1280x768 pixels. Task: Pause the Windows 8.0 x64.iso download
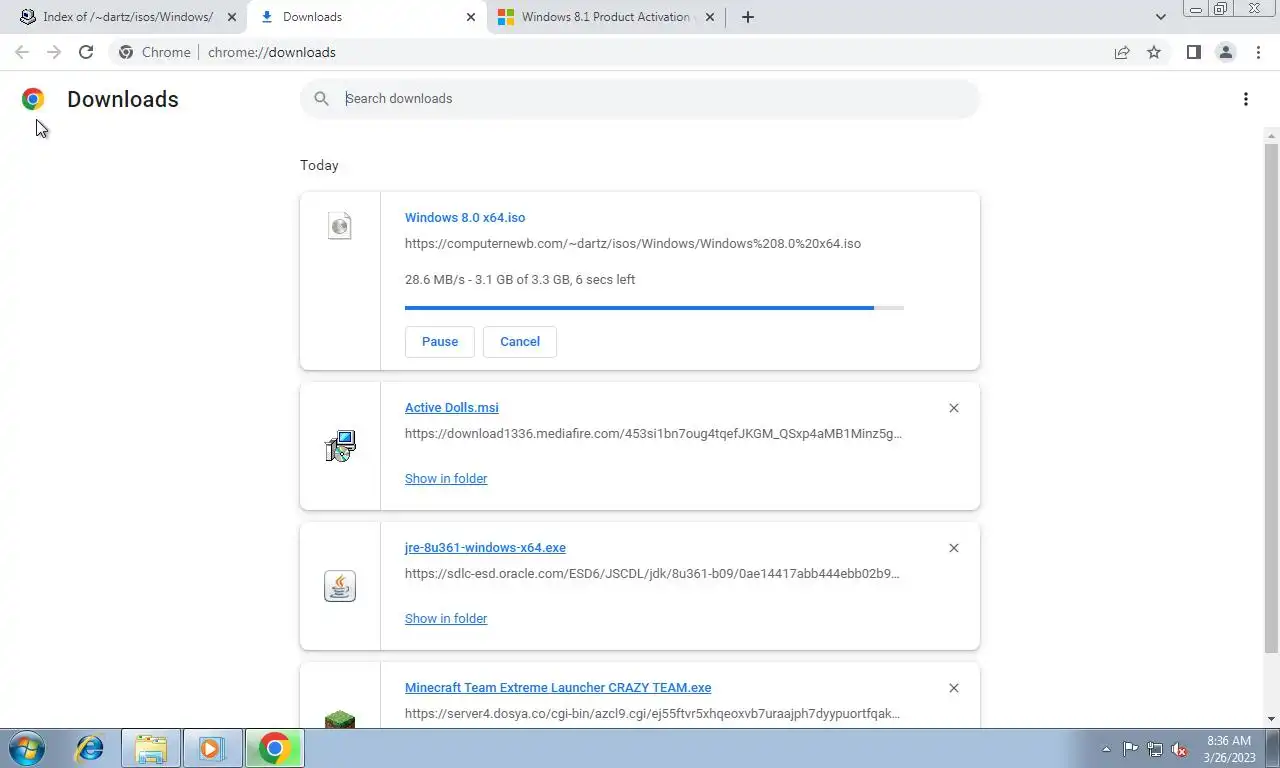coord(440,342)
